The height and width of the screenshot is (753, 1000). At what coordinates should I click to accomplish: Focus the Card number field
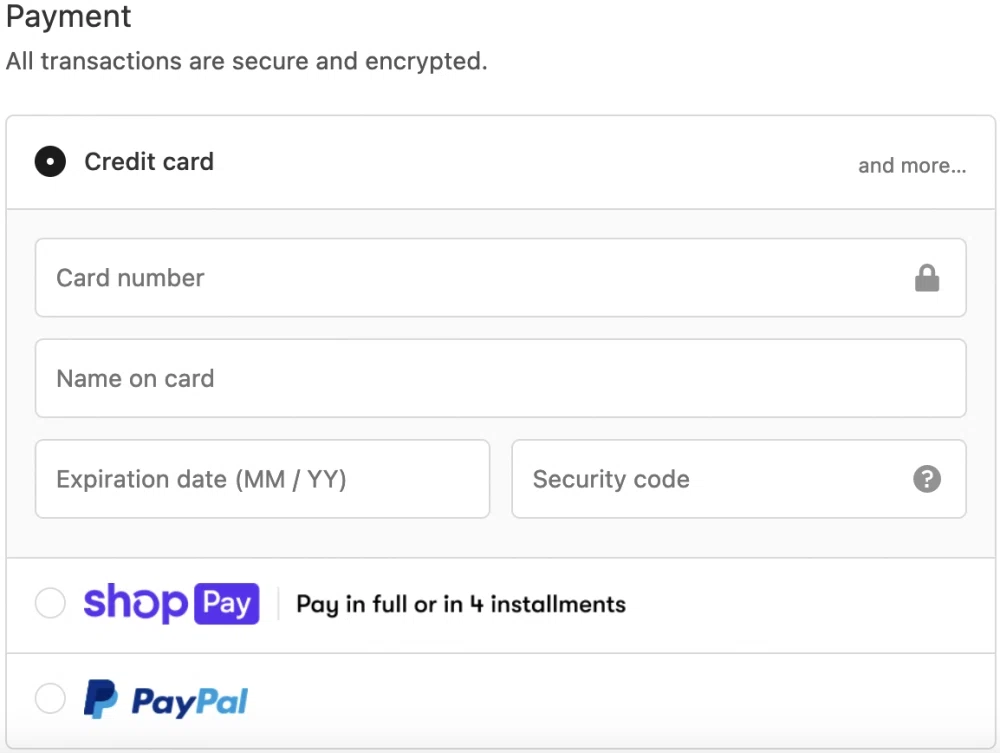(470, 278)
